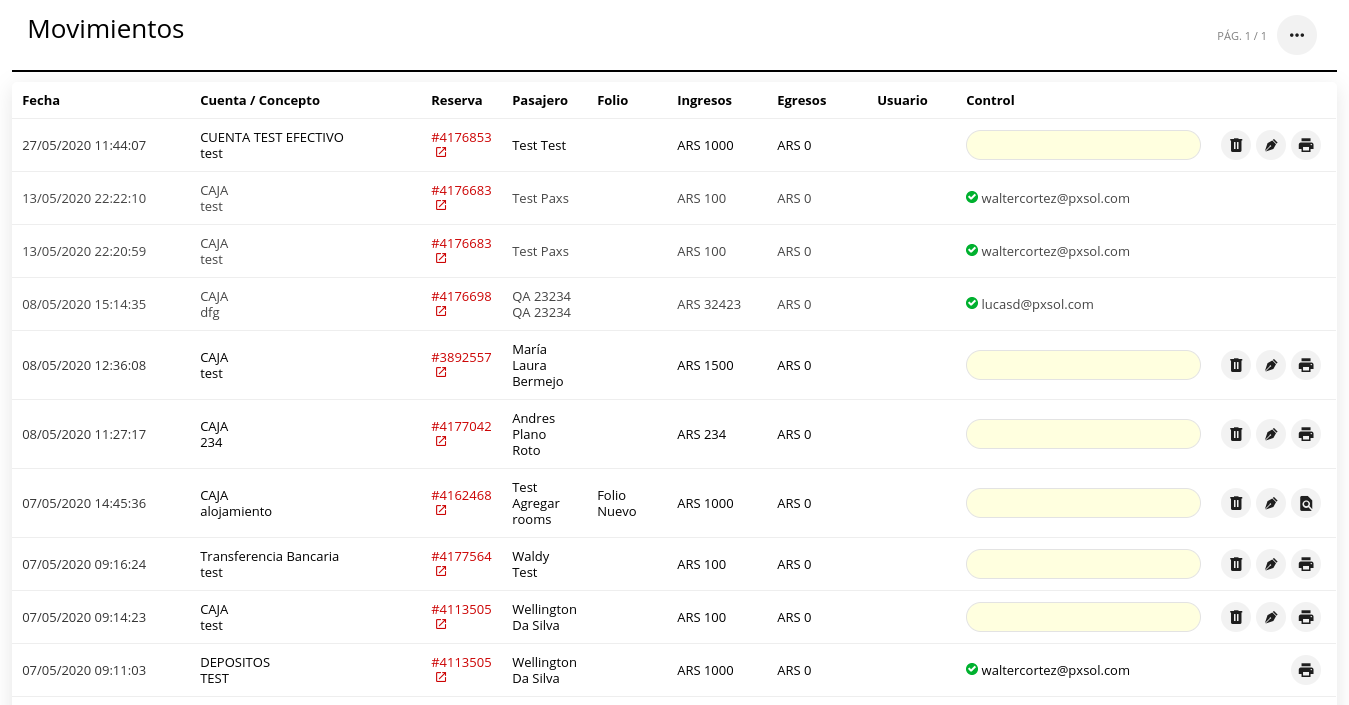This screenshot has width=1349, height=705.
Task: Focus Control field in Andres Plano Roto row
Action: 1082,434
